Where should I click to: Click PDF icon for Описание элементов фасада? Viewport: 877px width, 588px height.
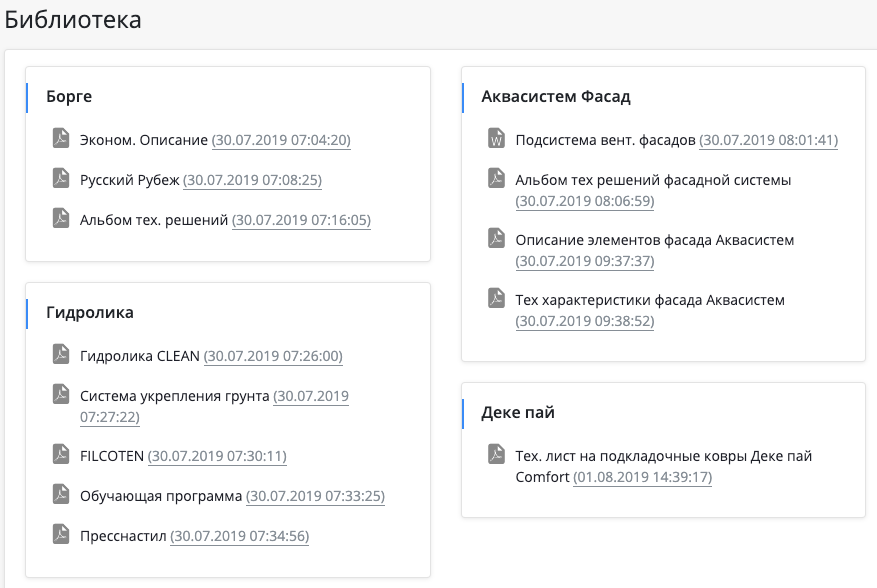[496, 238]
